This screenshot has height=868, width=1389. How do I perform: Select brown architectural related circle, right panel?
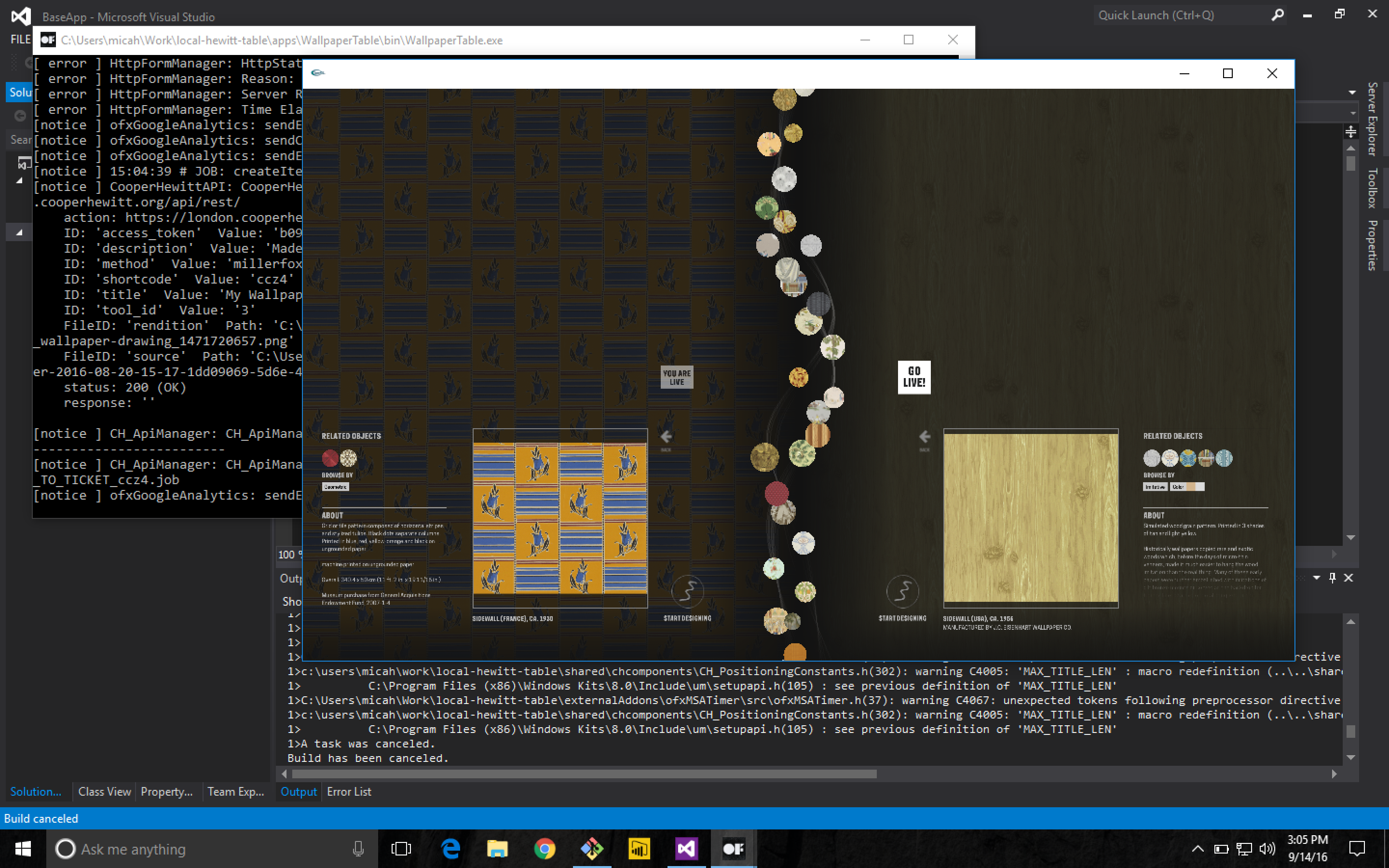[x=1206, y=458]
